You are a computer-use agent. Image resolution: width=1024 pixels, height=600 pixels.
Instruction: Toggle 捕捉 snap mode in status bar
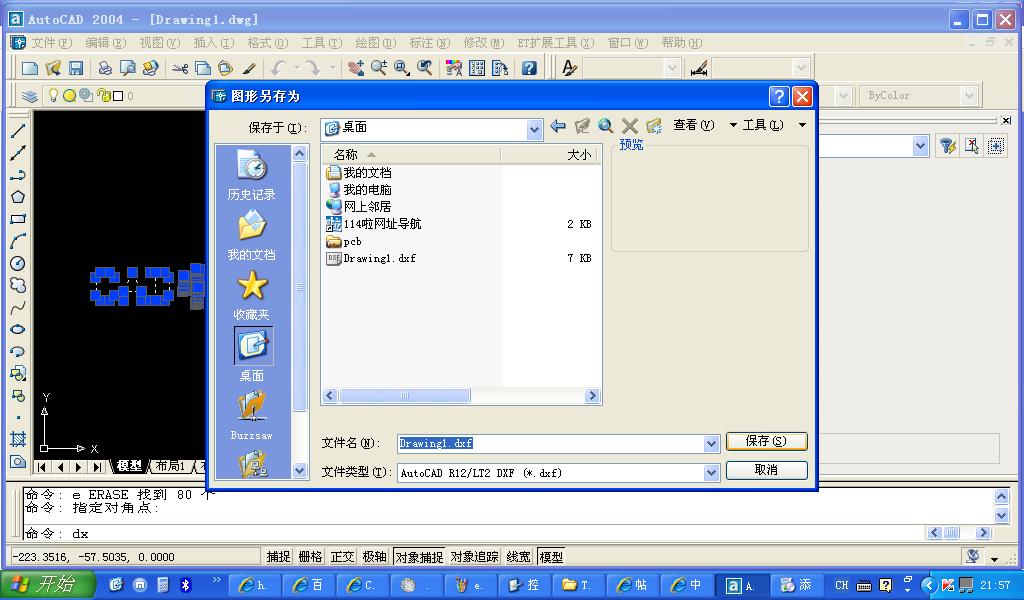pos(278,557)
